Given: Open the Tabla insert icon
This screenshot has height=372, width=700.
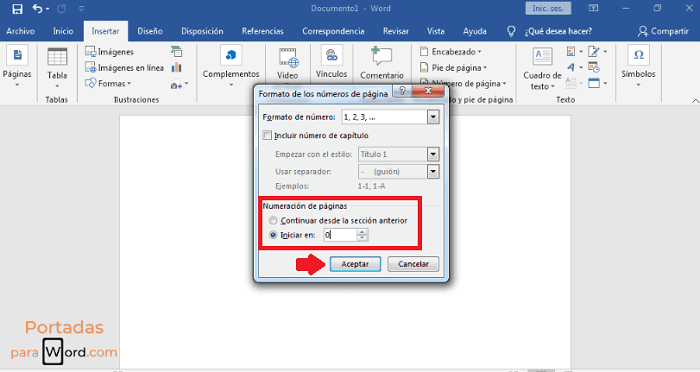Looking at the screenshot, I should (x=57, y=57).
